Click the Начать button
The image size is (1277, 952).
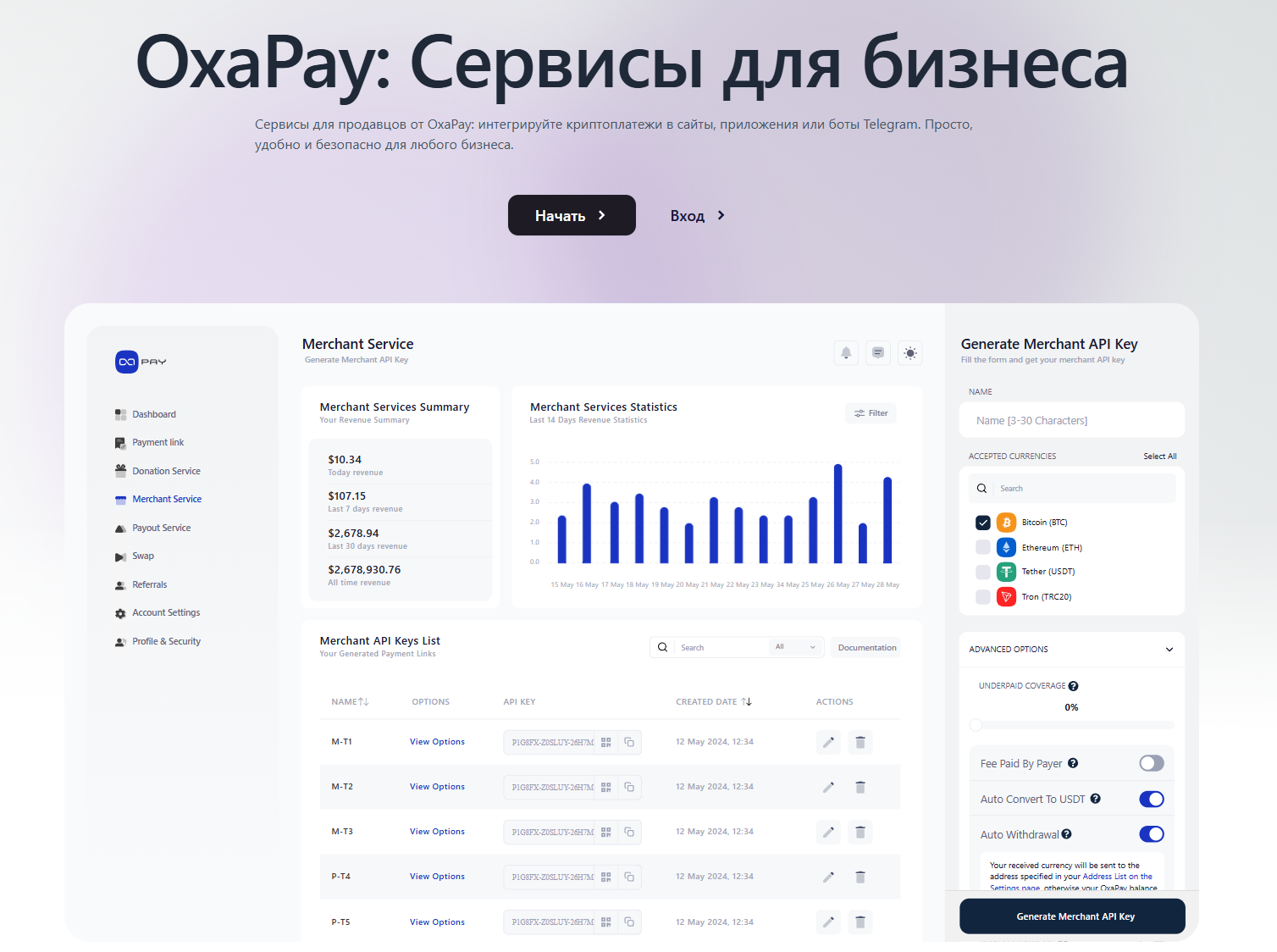(572, 215)
